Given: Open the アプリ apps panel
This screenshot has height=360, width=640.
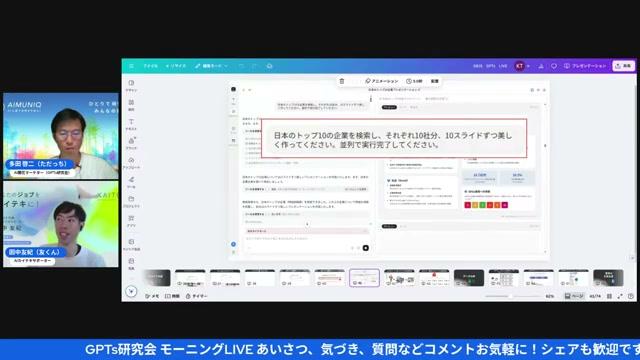Looking at the screenshot, I should click(131, 221).
